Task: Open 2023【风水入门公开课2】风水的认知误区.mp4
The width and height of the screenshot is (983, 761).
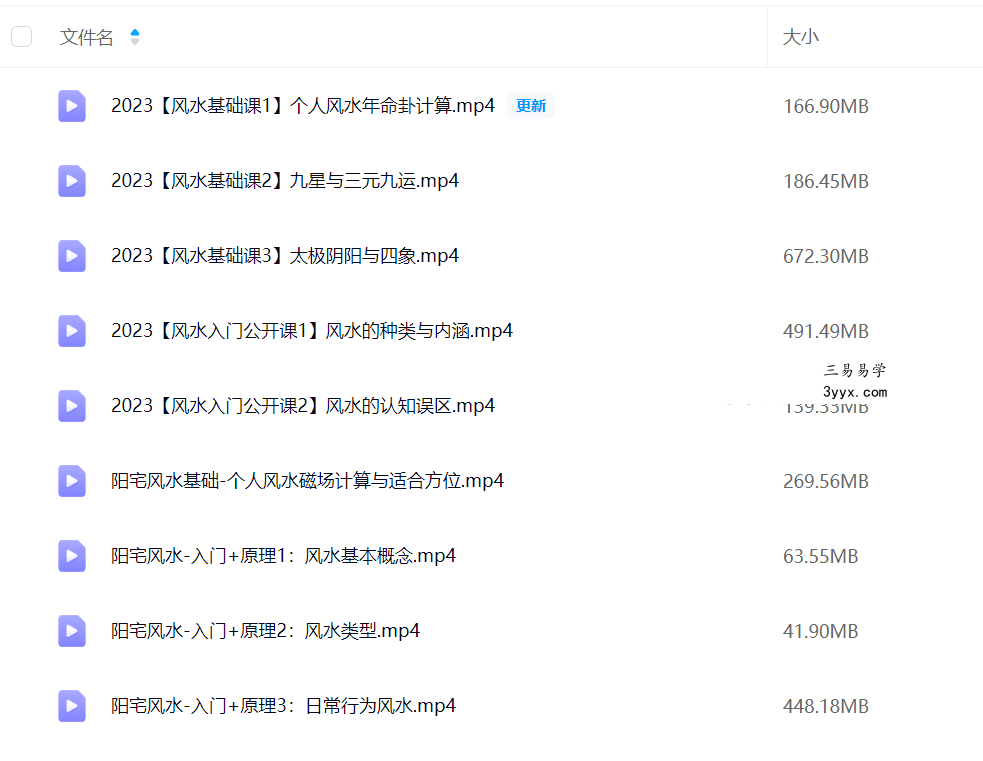Action: pos(303,406)
